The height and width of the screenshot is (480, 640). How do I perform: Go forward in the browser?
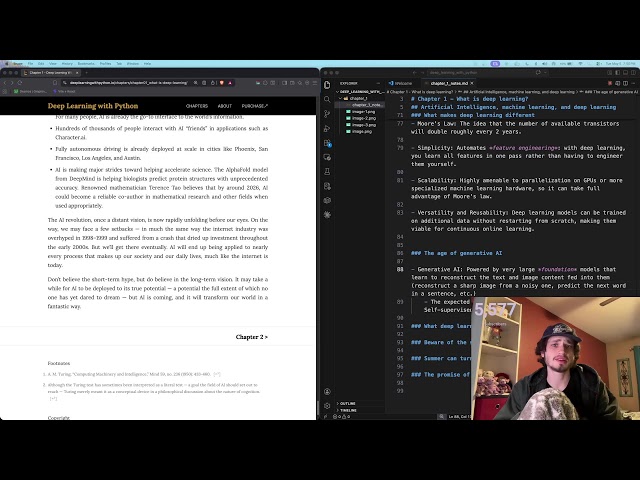point(12,83)
